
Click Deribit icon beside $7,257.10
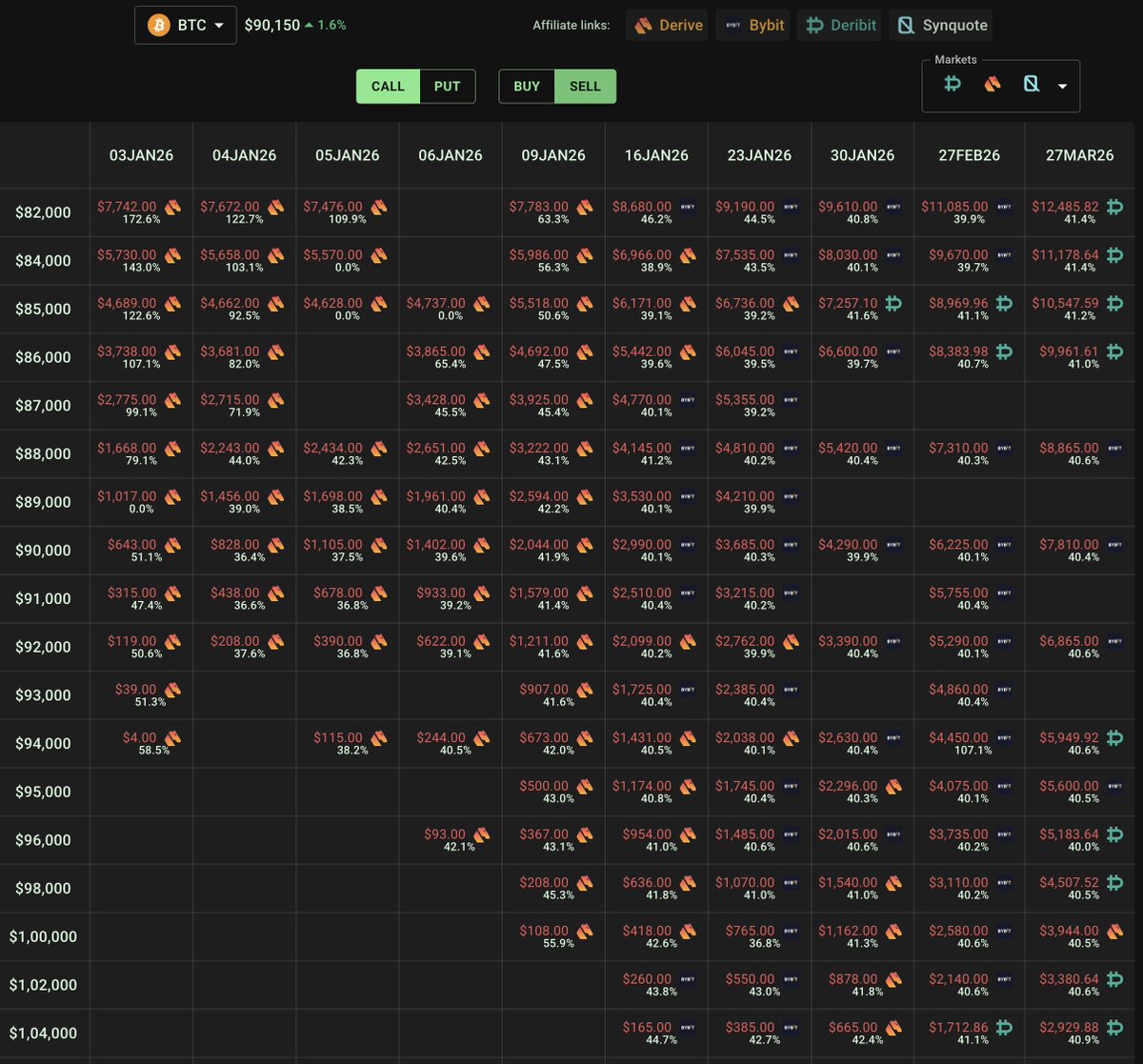click(x=893, y=303)
